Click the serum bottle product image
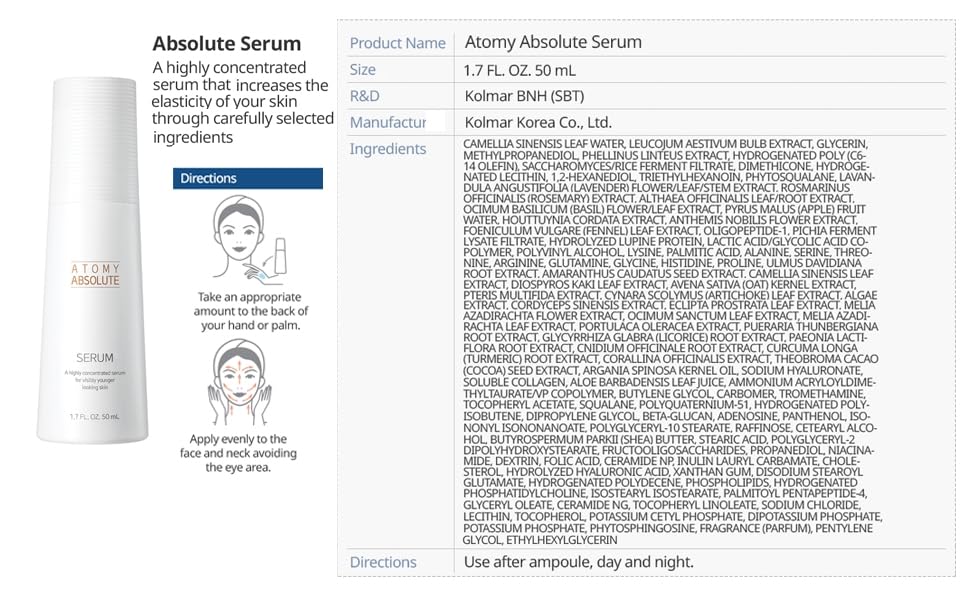The width and height of the screenshot is (962, 589). [93, 260]
